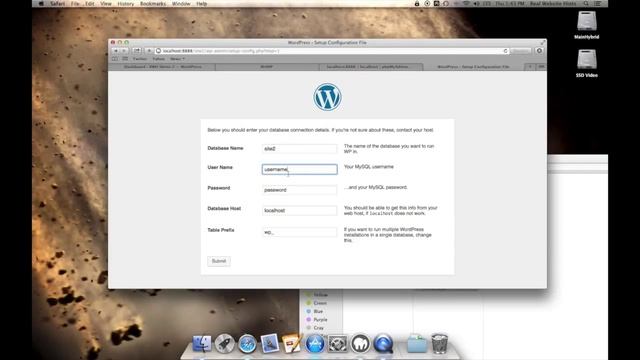Click the plus button beside address bar
Screen dimensions: 640x360
[x=149, y=51]
